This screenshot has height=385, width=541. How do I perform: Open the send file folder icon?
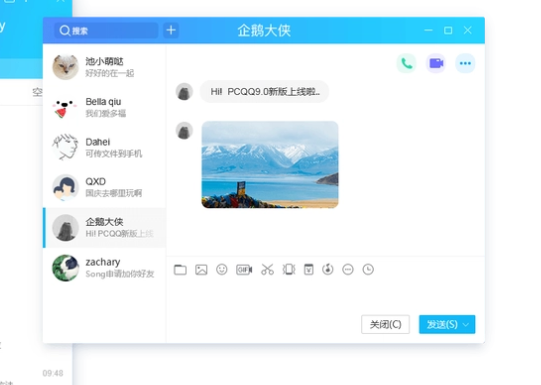coord(180,269)
